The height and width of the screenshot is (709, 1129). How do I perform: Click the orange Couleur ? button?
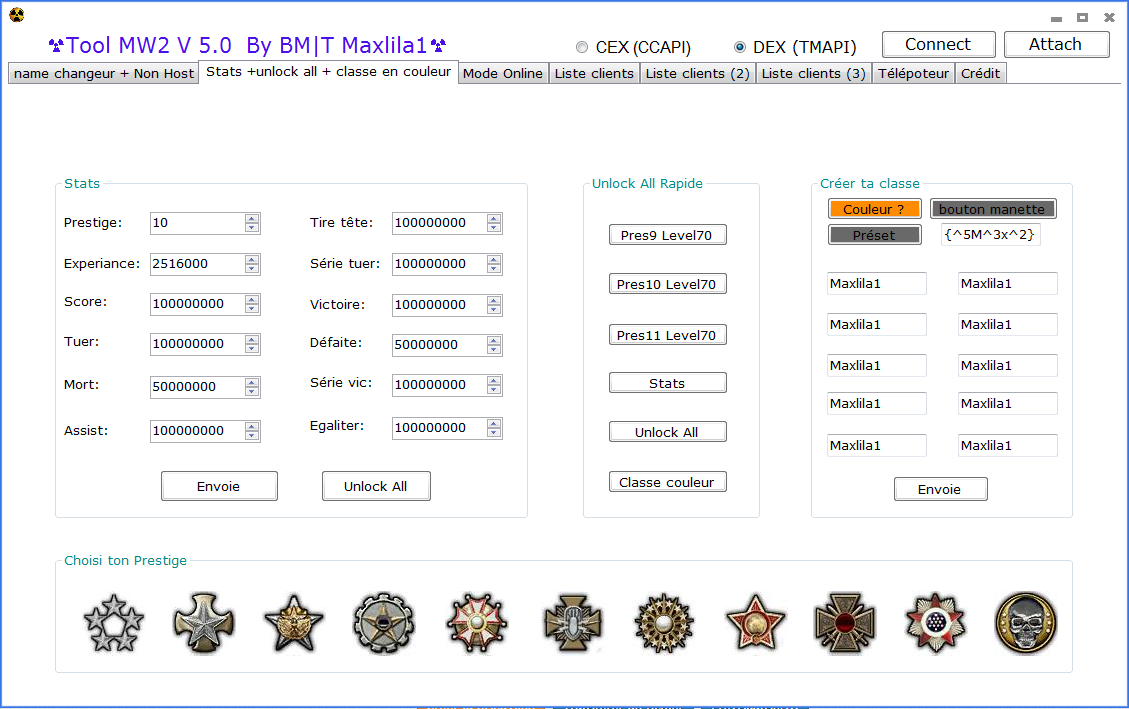(x=874, y=209)
